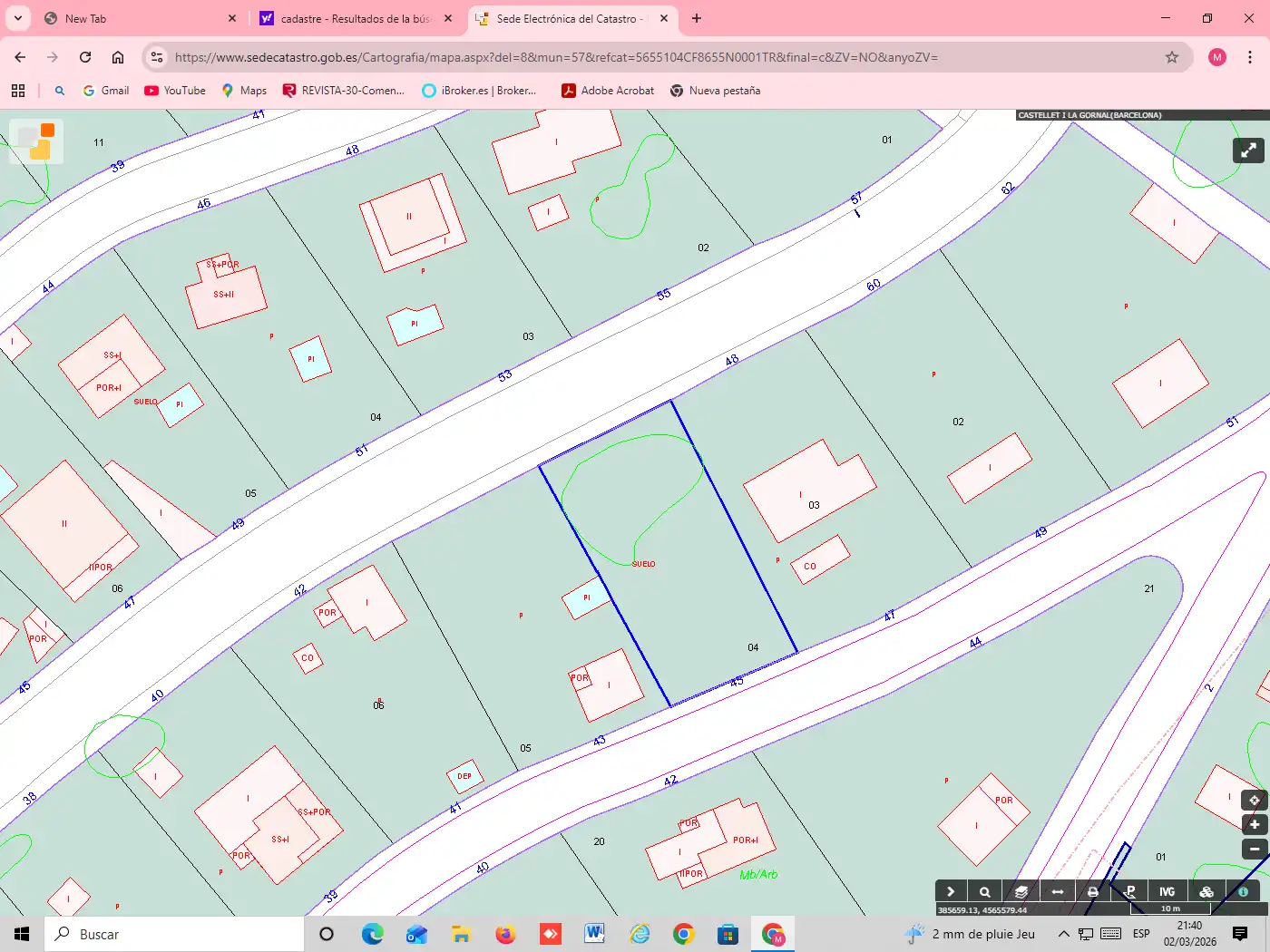Image resolution: width=1270 pixels, height=952 pixels.
Task: Toggle the full-screen map view
Action: (1248, 151)
